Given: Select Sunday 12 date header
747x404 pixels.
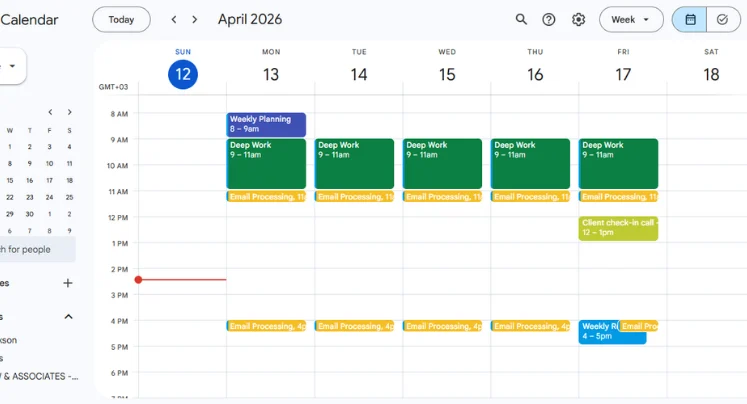Looking at the screenshot, I should click(x=183, y=74).
